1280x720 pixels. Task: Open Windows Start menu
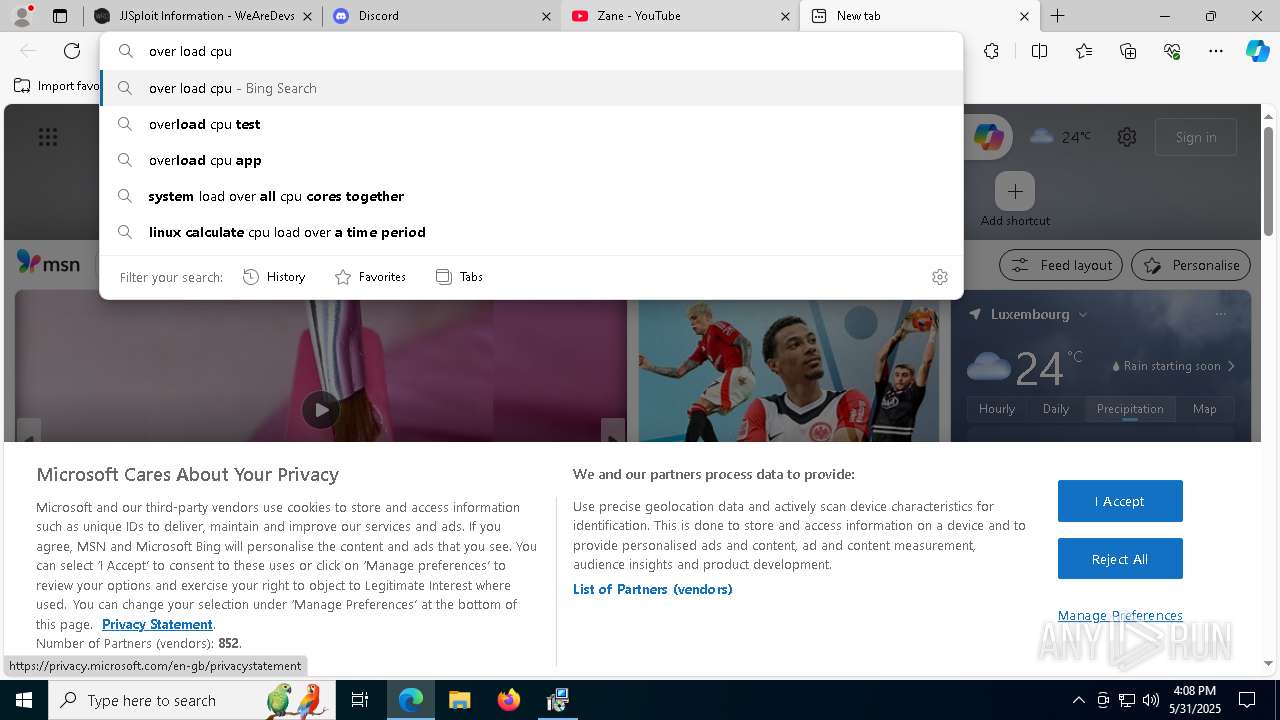click(x=24, y=700)
